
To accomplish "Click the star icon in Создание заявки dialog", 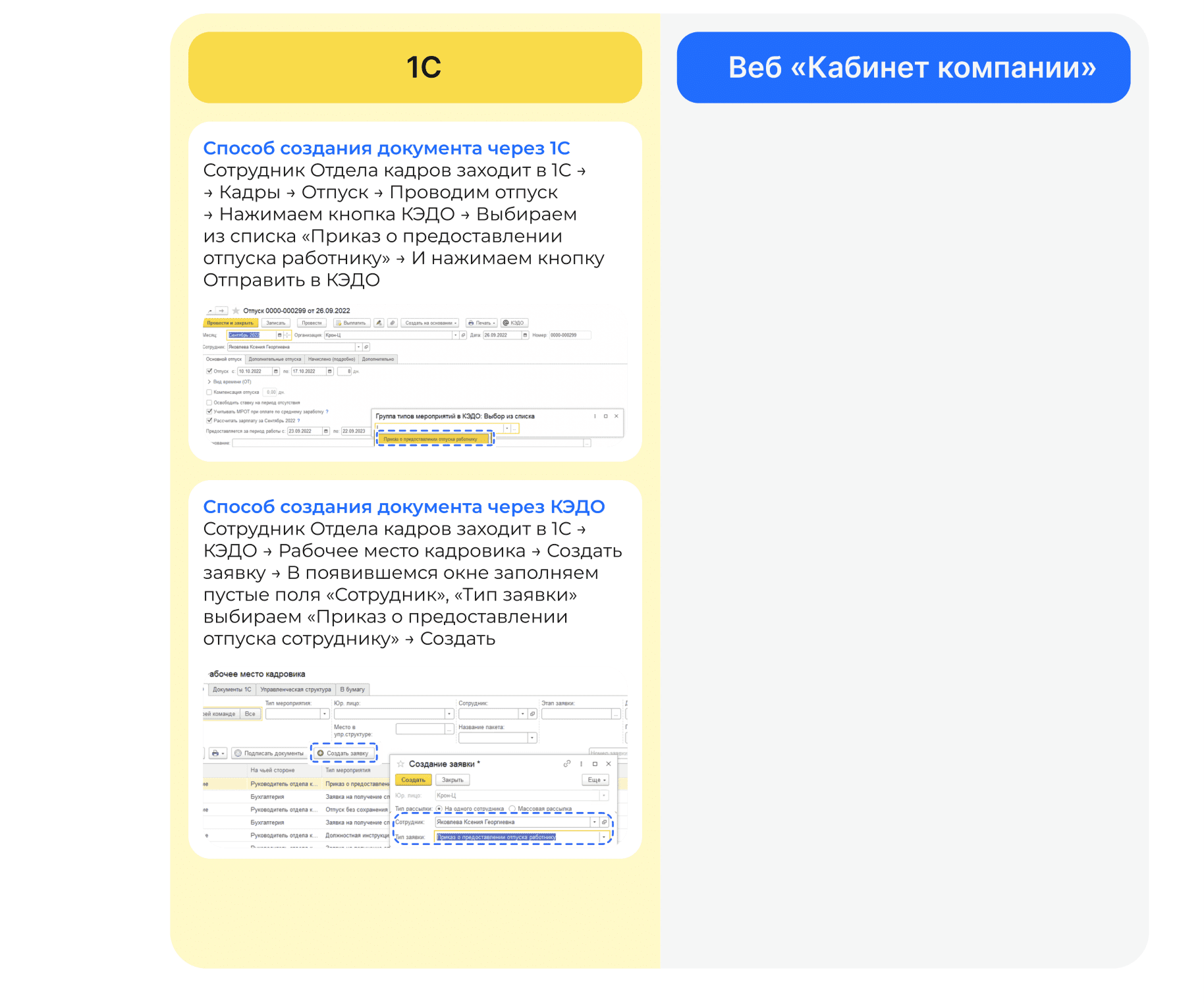I will [400, 764].
